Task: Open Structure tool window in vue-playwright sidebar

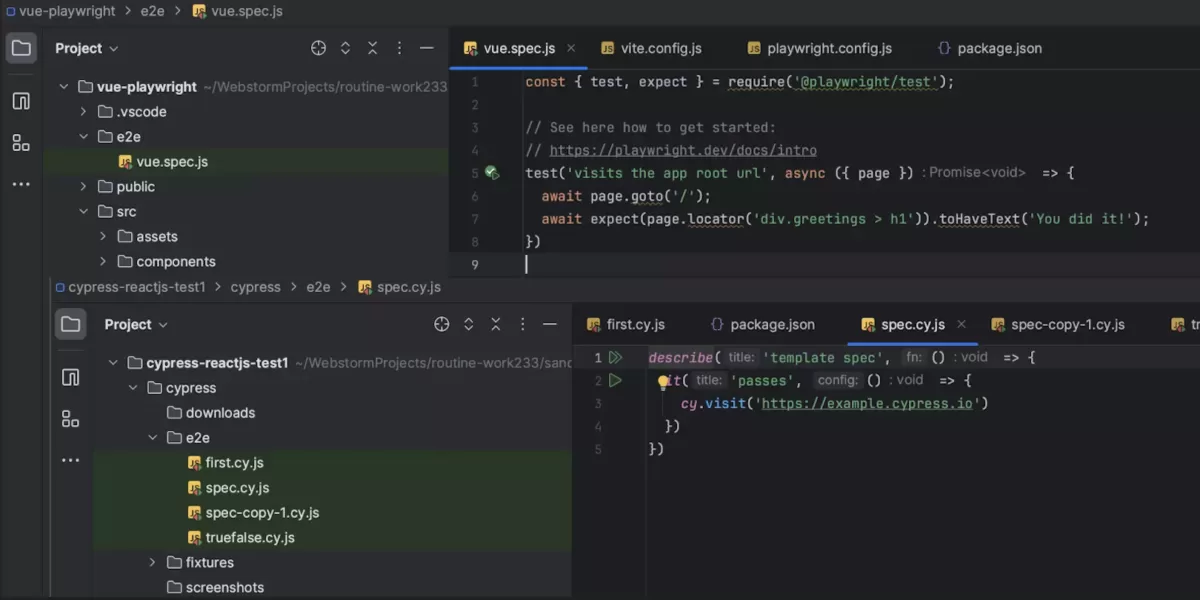Action: coord(21,101)
